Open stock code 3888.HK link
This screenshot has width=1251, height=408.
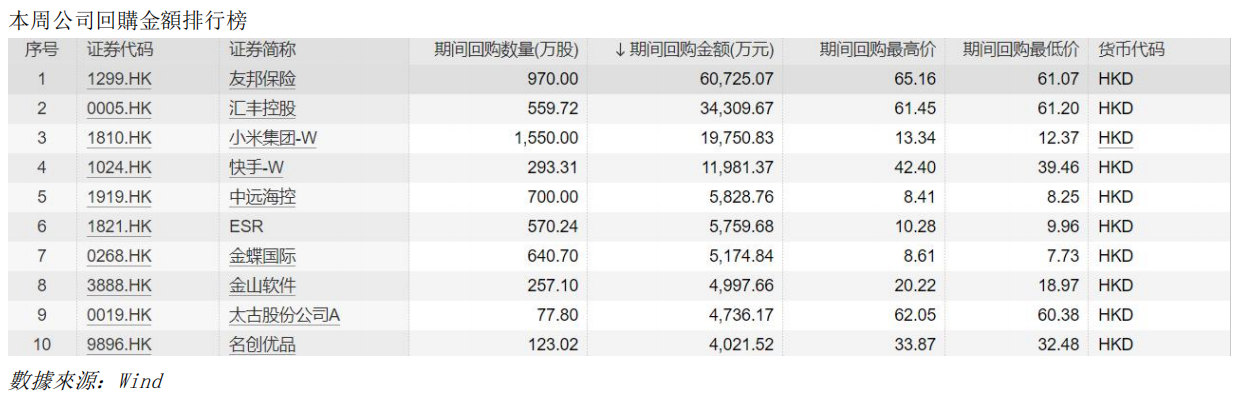pyautogui.click(x=119, y=286)
